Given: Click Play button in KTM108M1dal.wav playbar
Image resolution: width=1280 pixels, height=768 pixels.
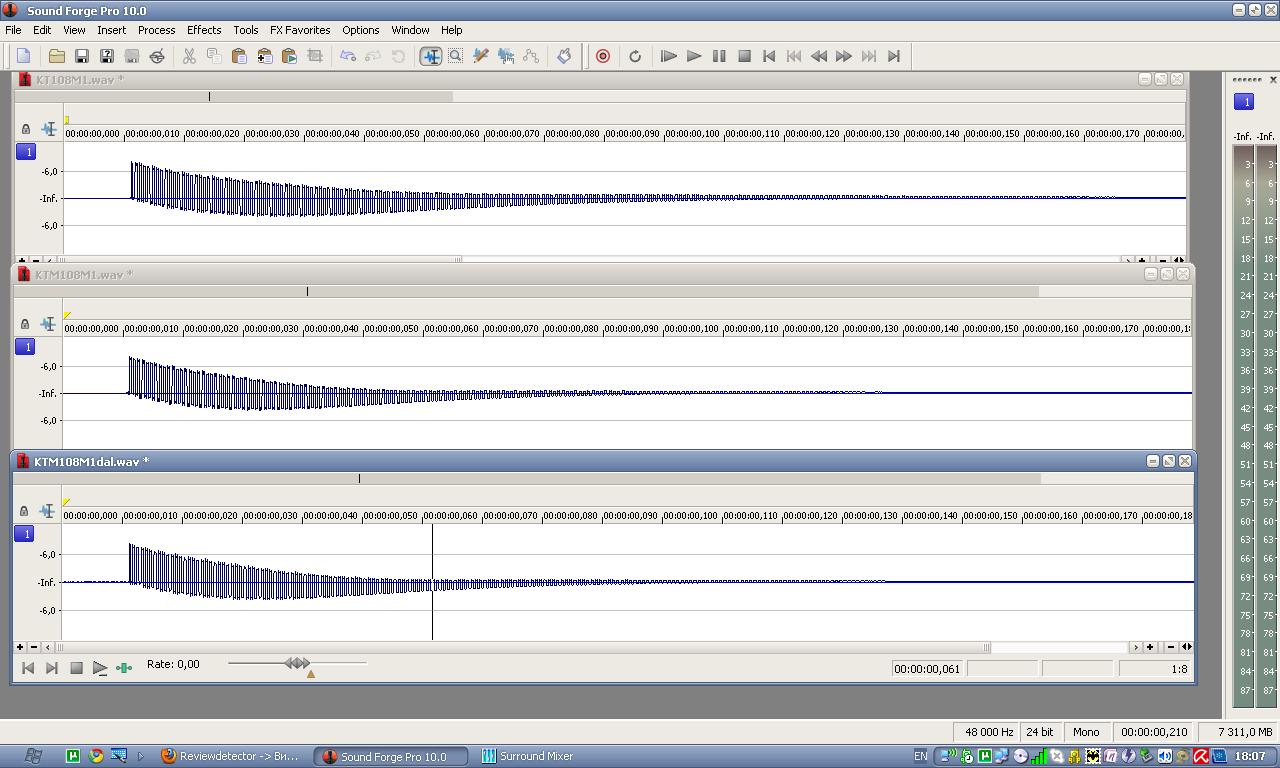Looking at the screenshot, I should pos(100,668).
